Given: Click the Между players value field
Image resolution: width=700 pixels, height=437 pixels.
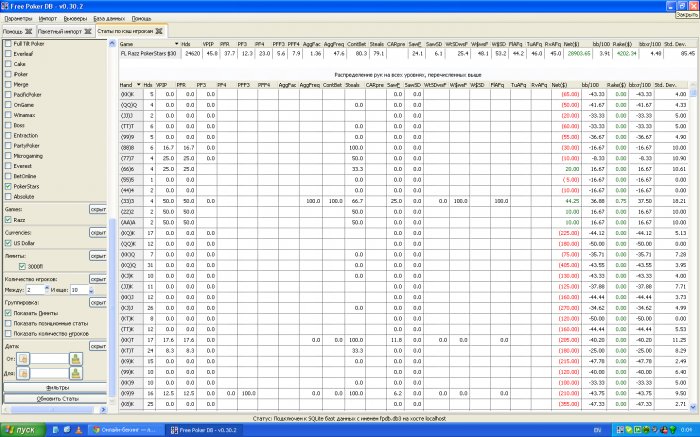Looking at the screenshot, I should coord(35,290).
